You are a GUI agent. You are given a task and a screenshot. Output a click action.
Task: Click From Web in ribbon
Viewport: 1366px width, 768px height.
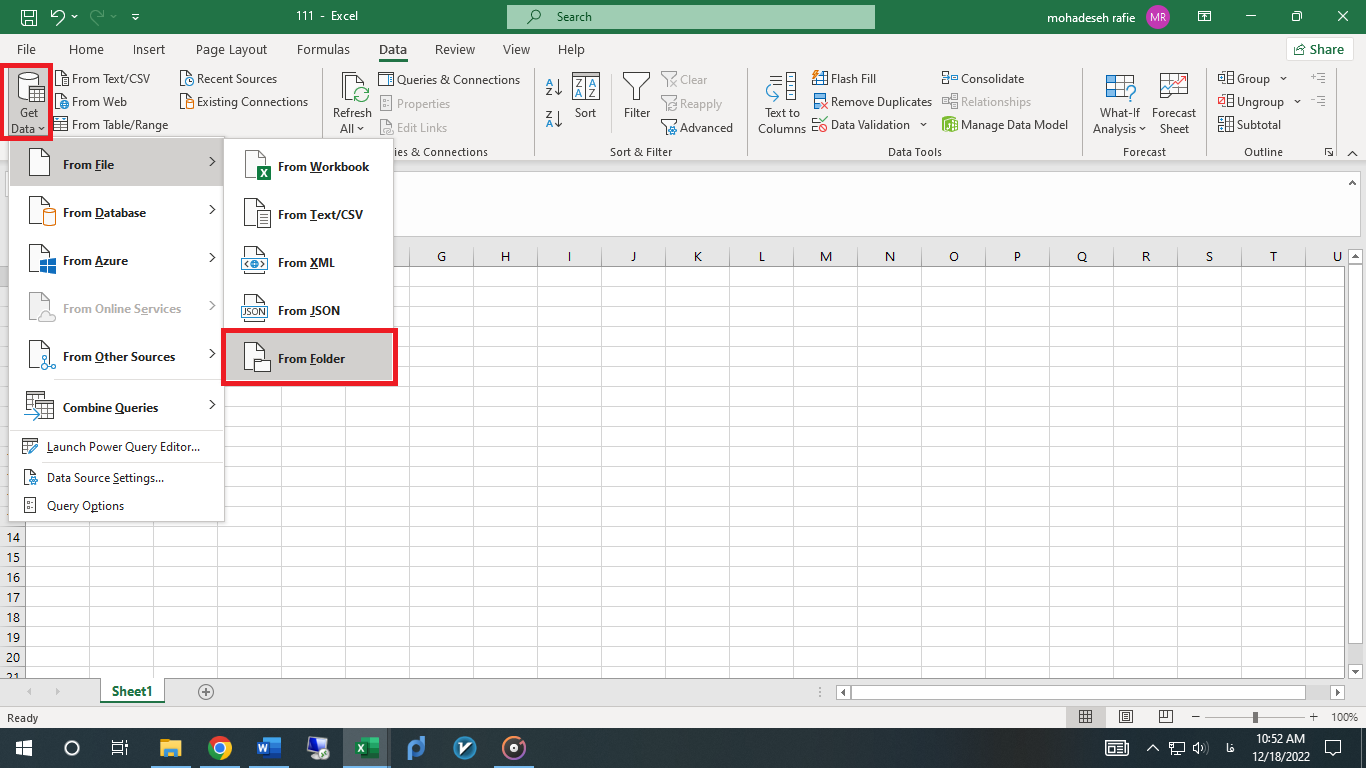pos(91,102)
